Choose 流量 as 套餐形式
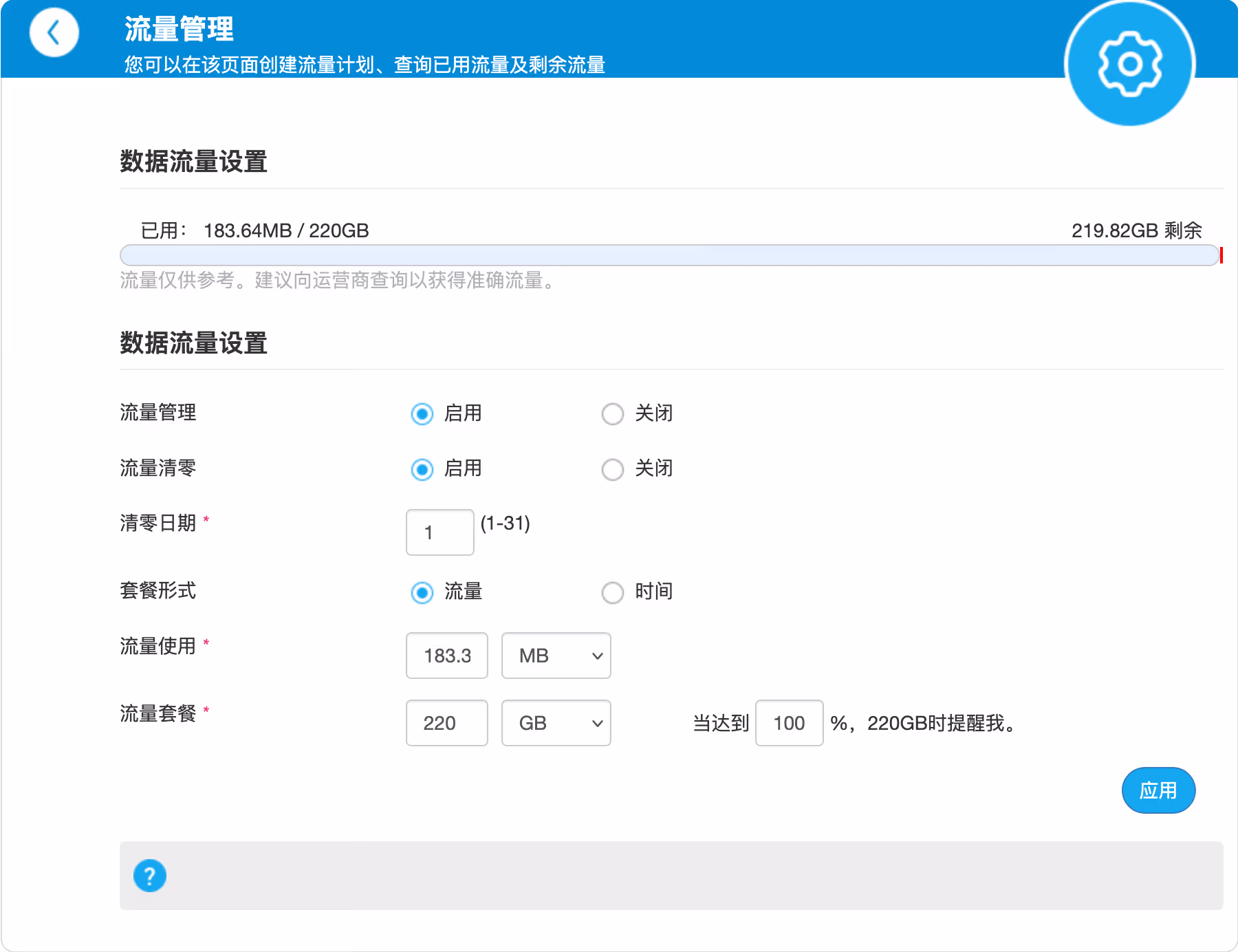This screenshot has width=1238, height=952. 422,592
